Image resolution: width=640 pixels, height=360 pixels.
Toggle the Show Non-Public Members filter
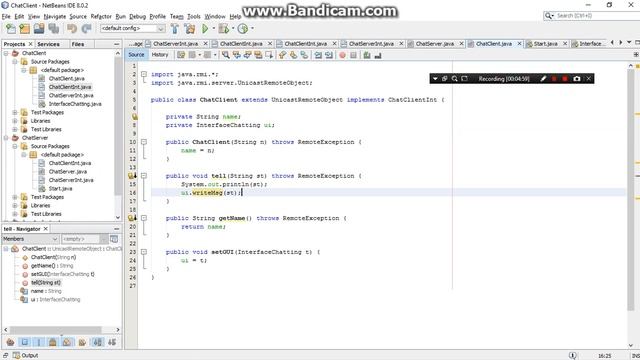click(x=53, y=342)
